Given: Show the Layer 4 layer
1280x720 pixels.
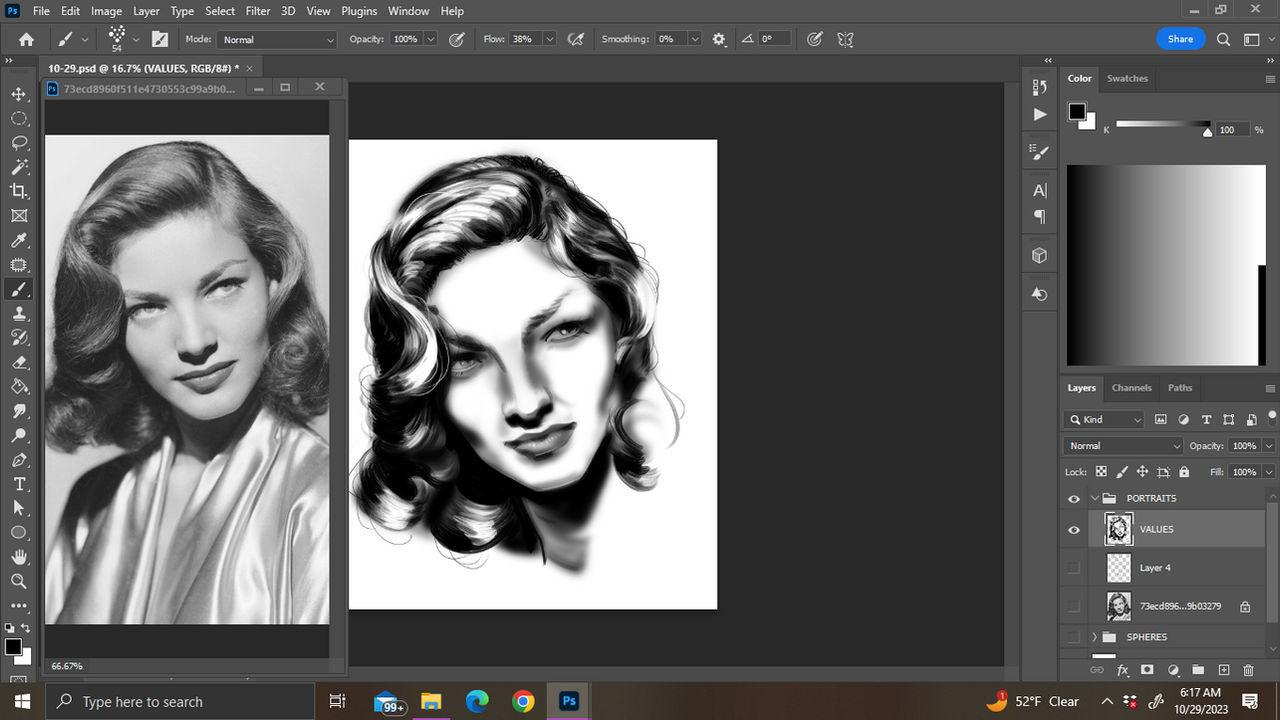Looking at the screenshot, I should [x=1074, y=567].
